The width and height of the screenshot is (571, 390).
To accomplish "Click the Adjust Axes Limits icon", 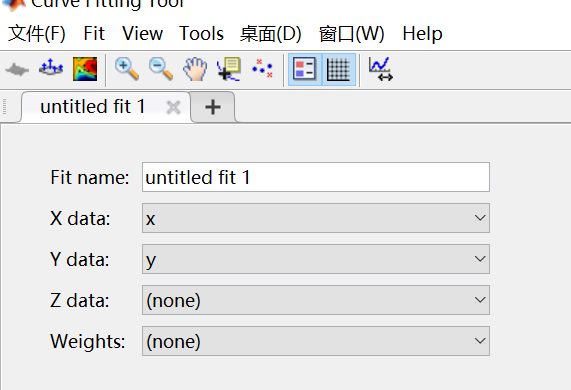I will tap(381, 69).
